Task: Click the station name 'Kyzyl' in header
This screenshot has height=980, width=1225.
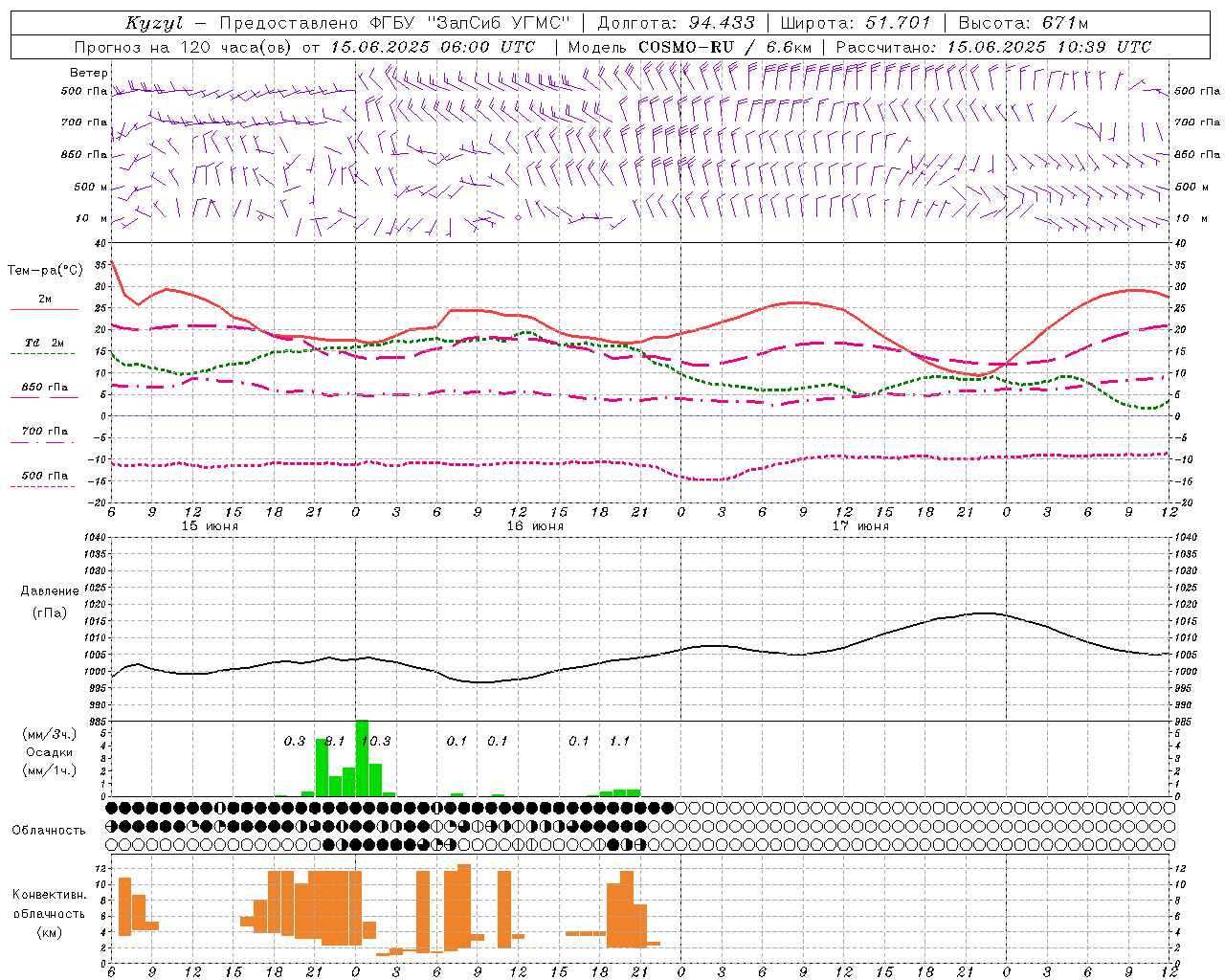Action: tap(154, 23)
